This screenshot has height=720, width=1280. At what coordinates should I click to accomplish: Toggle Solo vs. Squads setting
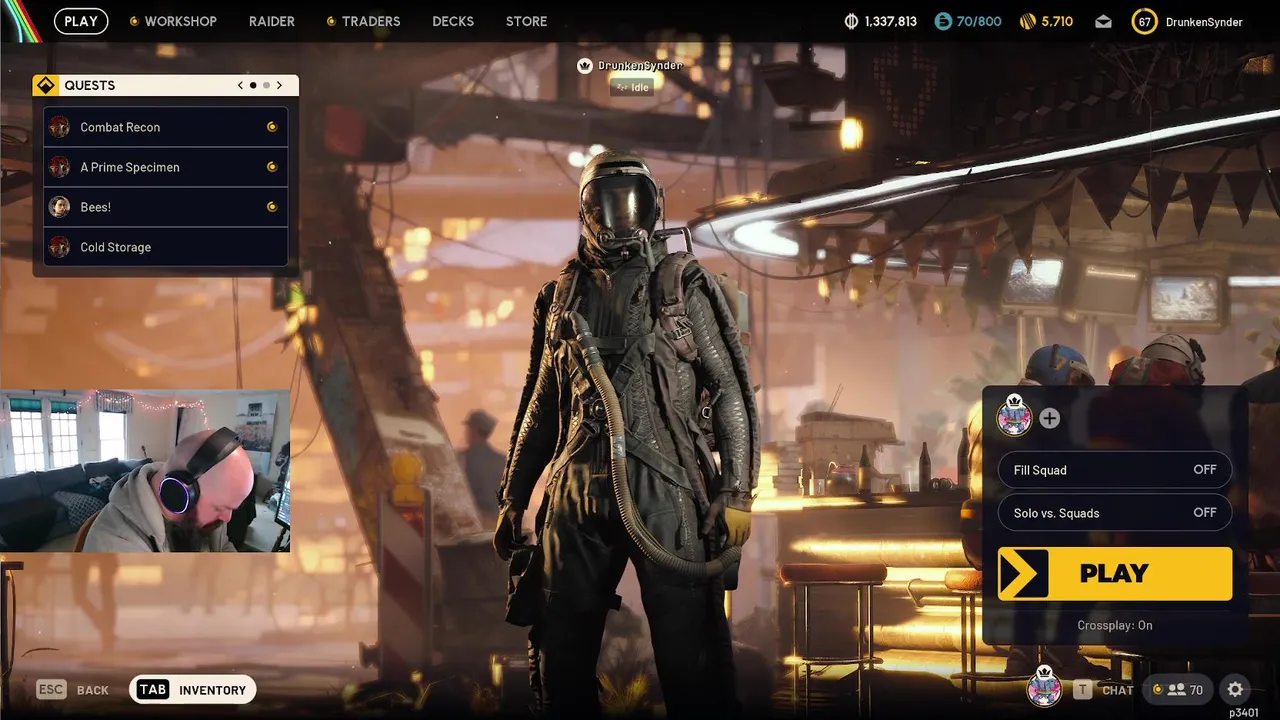coord(1115,513)
